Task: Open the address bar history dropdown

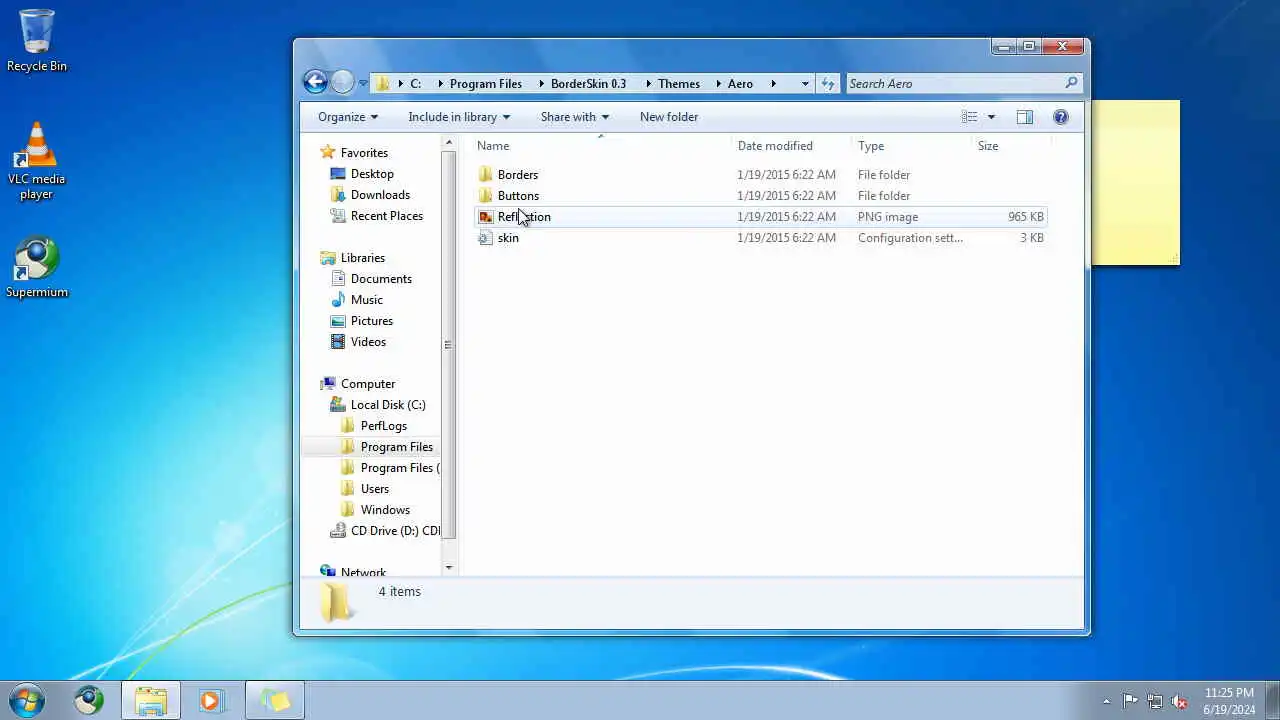Action: [805, 84]
